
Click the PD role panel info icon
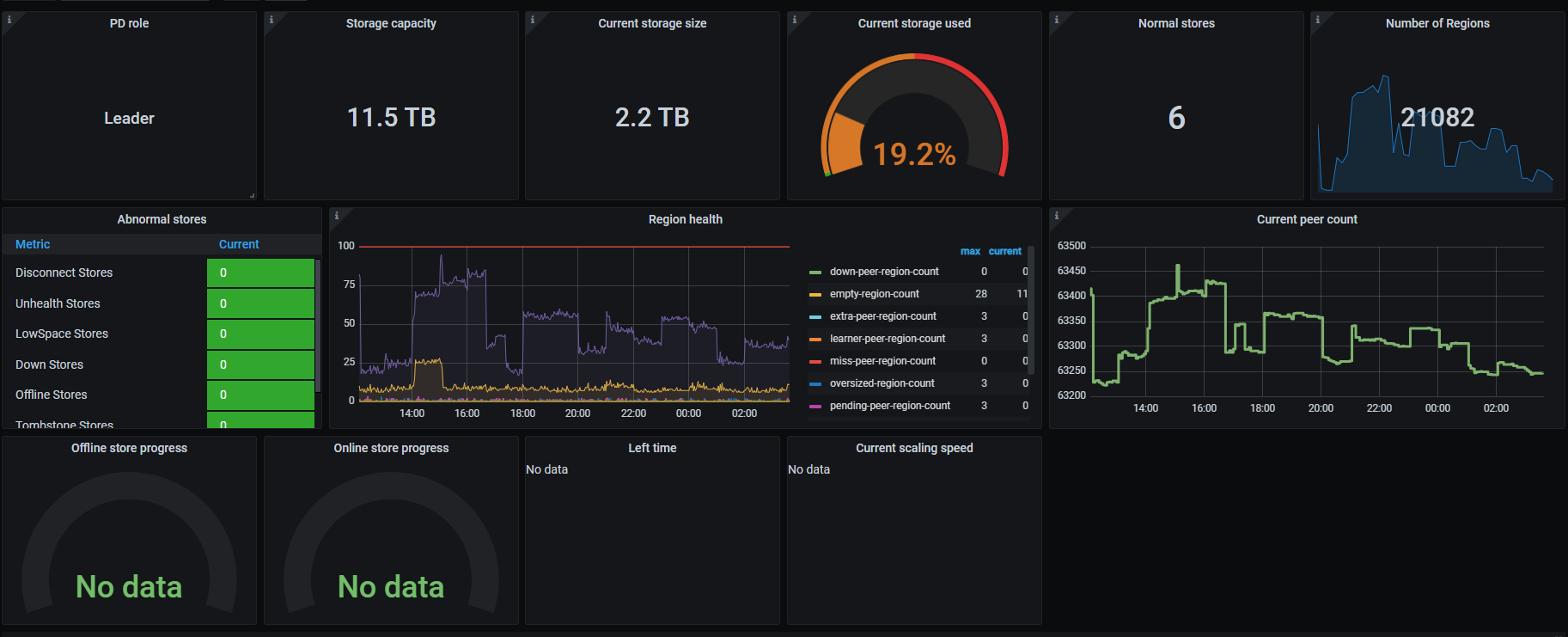pyautogui.click(x=9, y=20)
